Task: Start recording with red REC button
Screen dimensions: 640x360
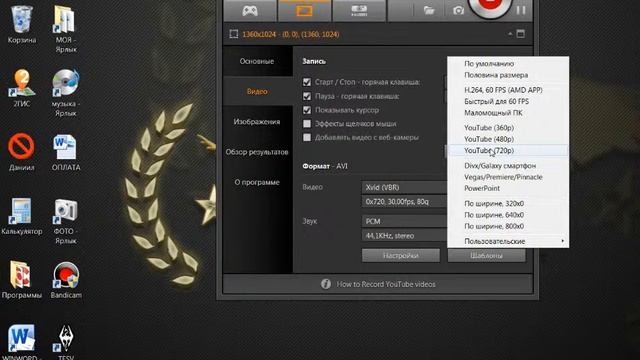Action: tap(490, 6)
